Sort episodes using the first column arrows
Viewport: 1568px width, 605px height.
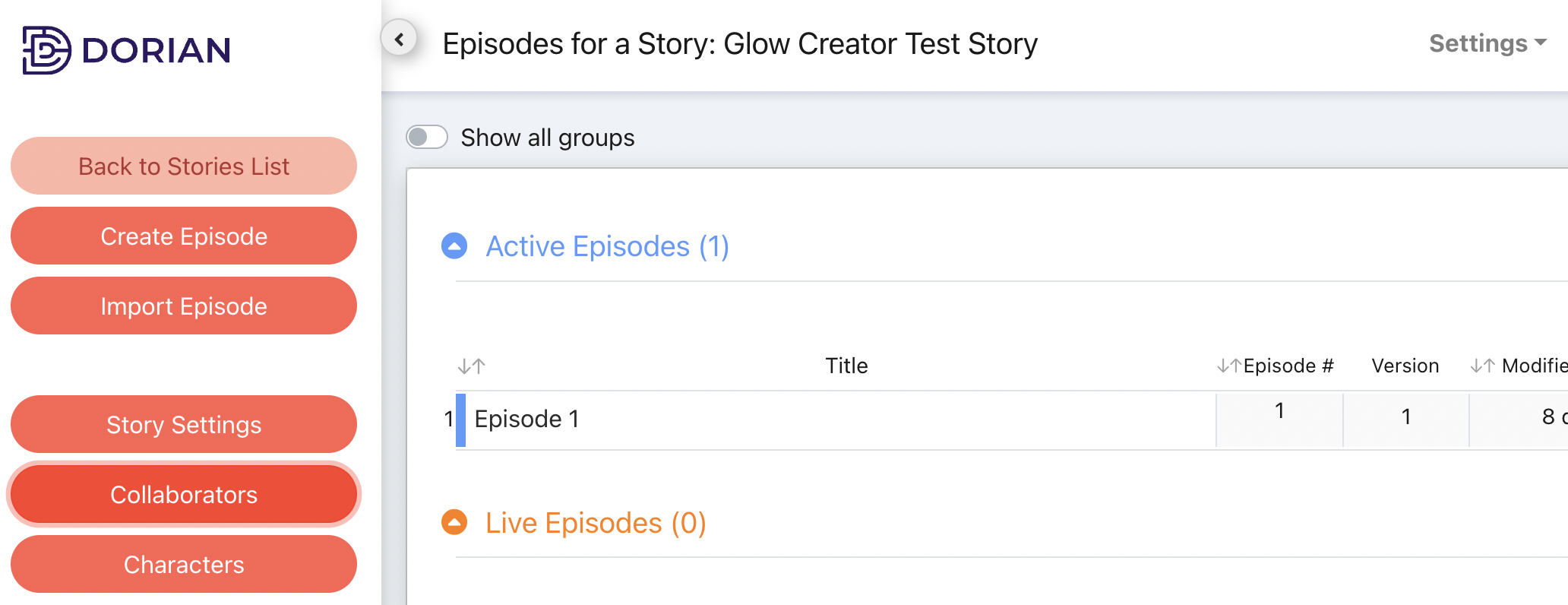[x=471, y=366]
